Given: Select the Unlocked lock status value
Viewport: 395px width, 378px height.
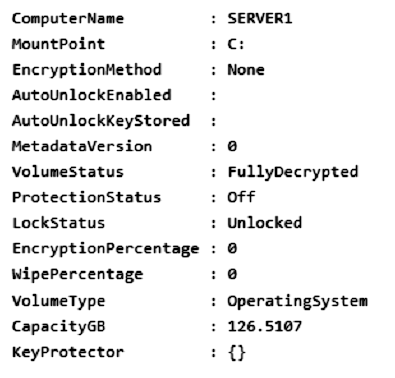Looking at the screenshot, I should pos(265,223).
